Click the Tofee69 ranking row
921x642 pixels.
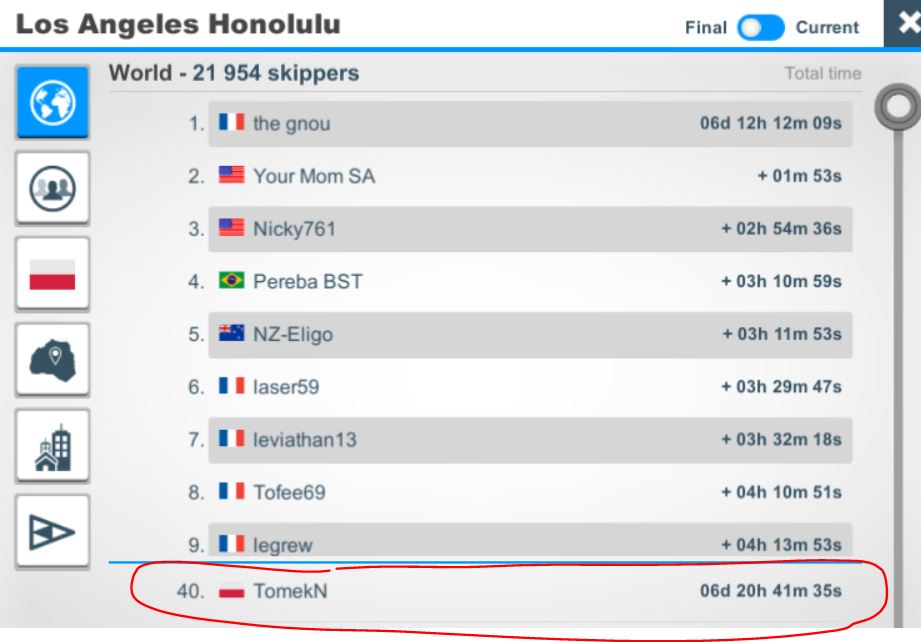coord(530,492)
